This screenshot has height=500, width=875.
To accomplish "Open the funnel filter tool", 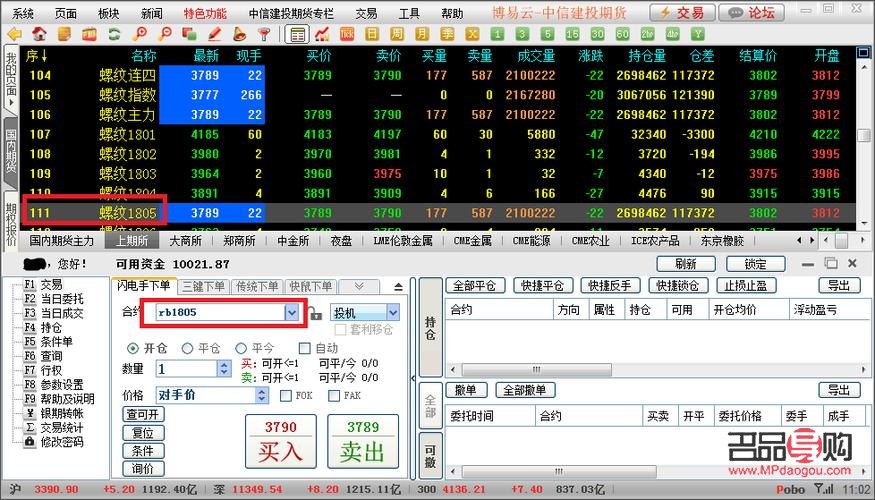I will click(265, 35).
